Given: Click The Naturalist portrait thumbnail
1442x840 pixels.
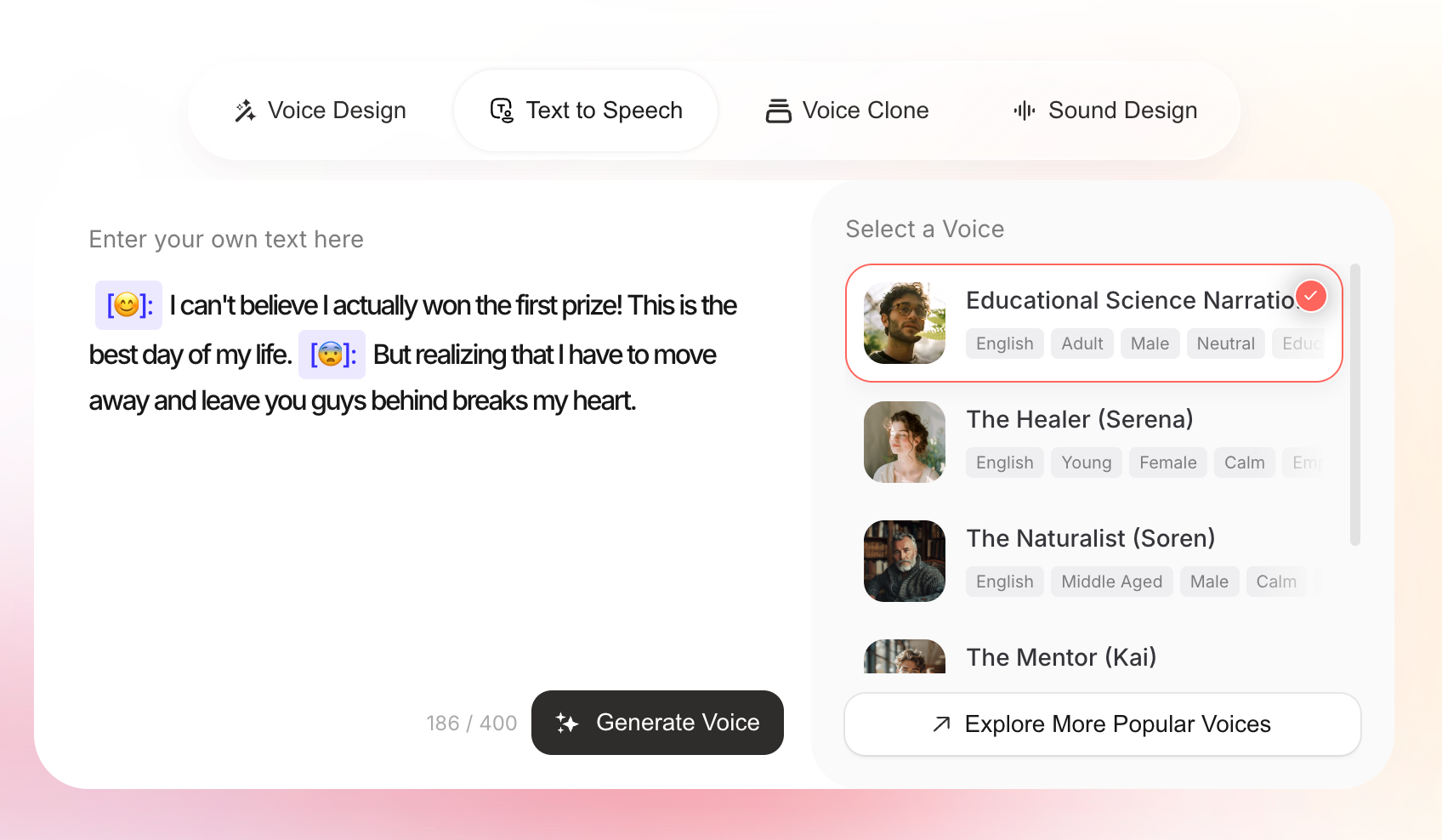Looking at the screenshot, I should coord(905,561).
